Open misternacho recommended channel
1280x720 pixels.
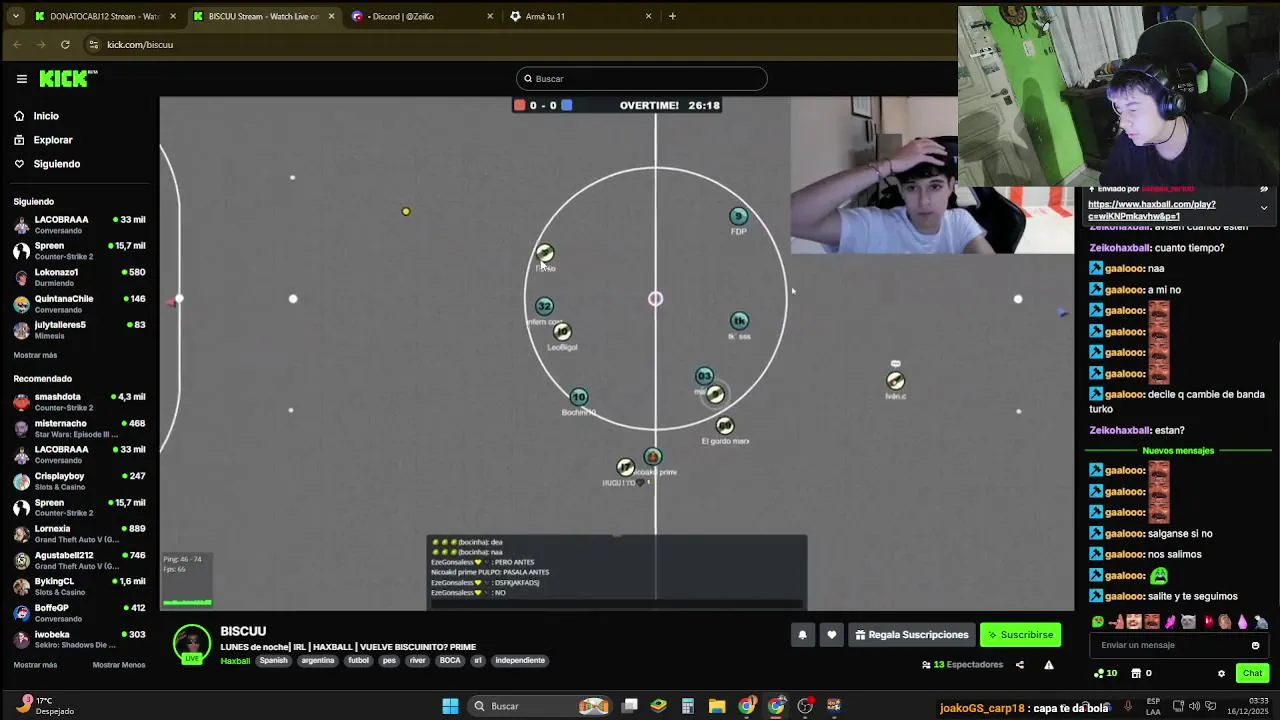(x=79, y=429)
